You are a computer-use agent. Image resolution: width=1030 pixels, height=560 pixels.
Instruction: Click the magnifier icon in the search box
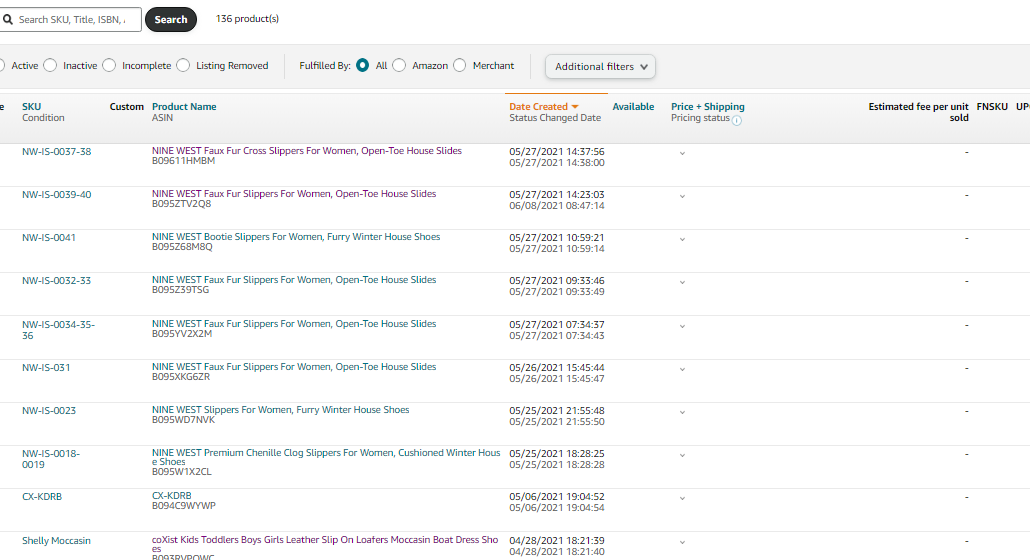click(x=8, y=20)
